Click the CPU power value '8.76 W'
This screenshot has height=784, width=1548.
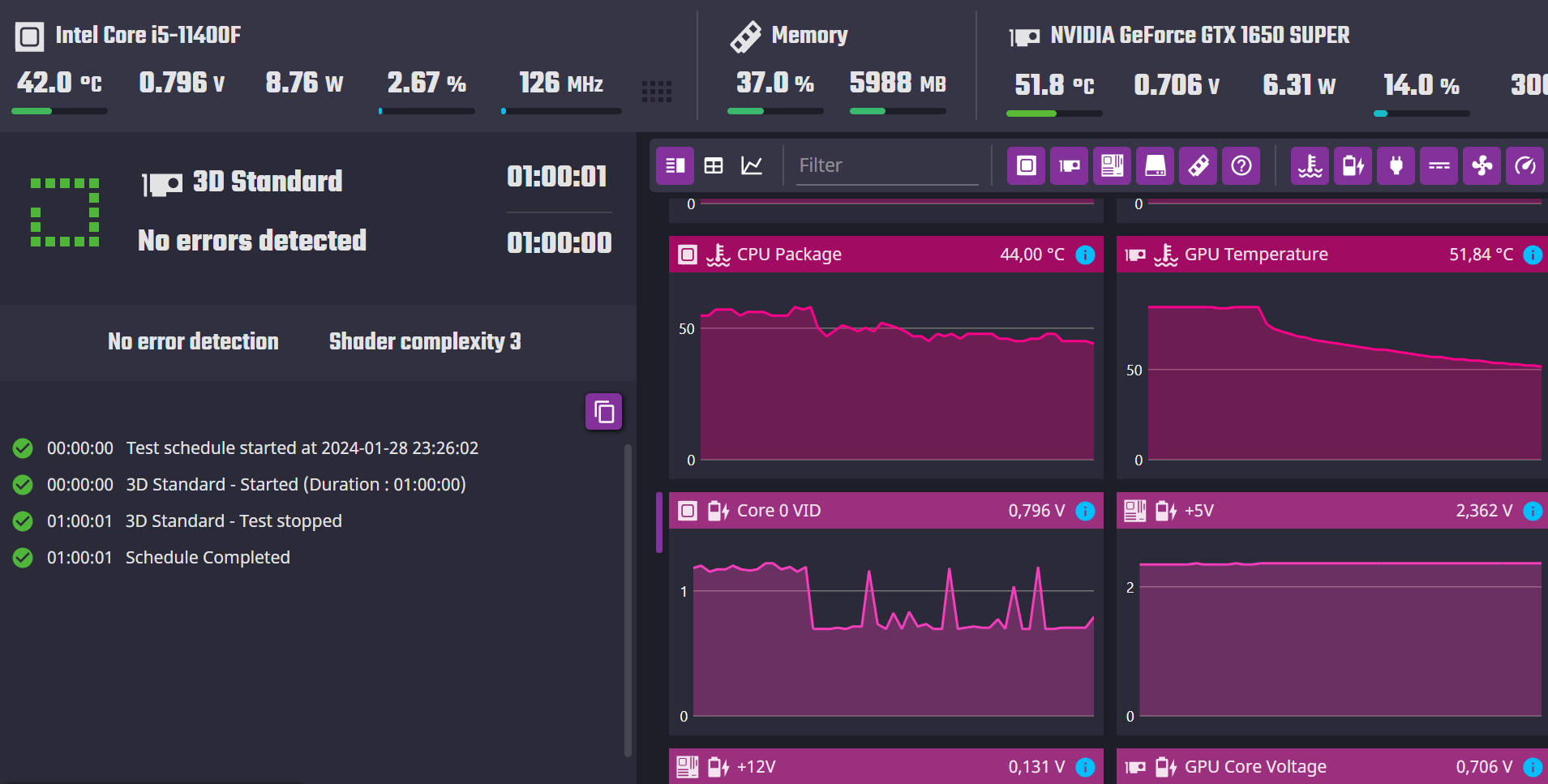[x=305, y=83]
